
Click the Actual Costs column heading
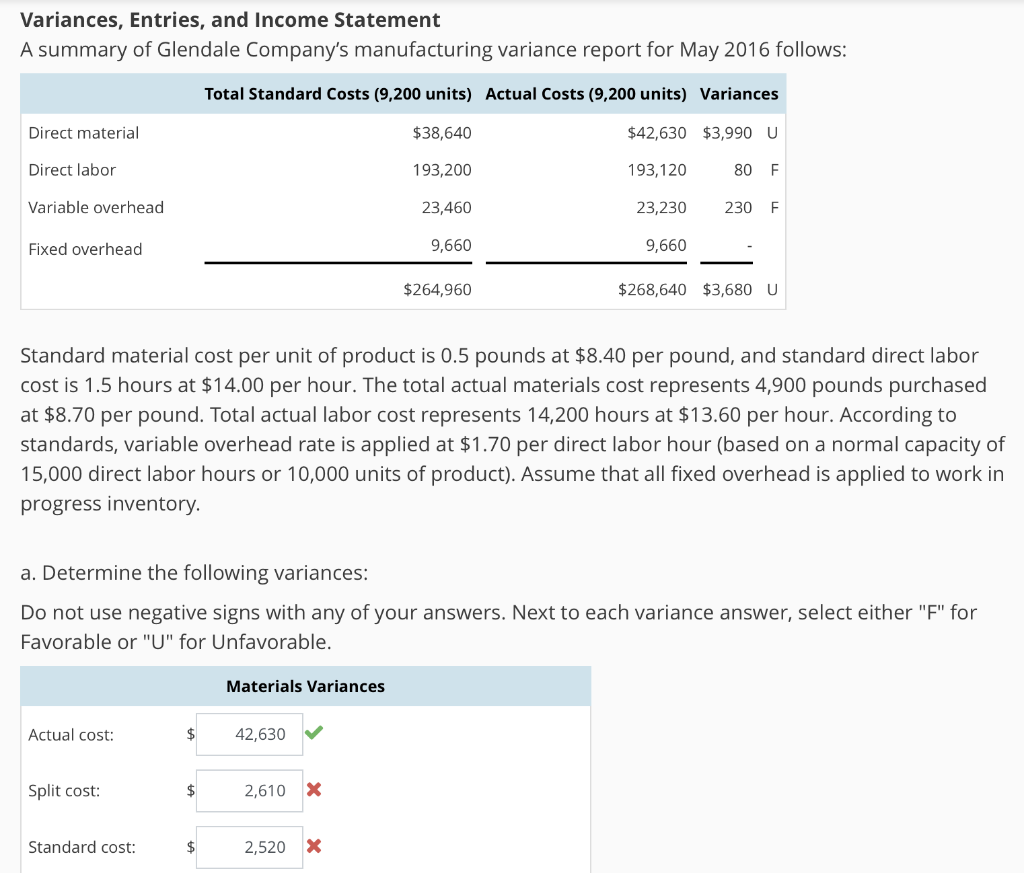pos(586,93)
